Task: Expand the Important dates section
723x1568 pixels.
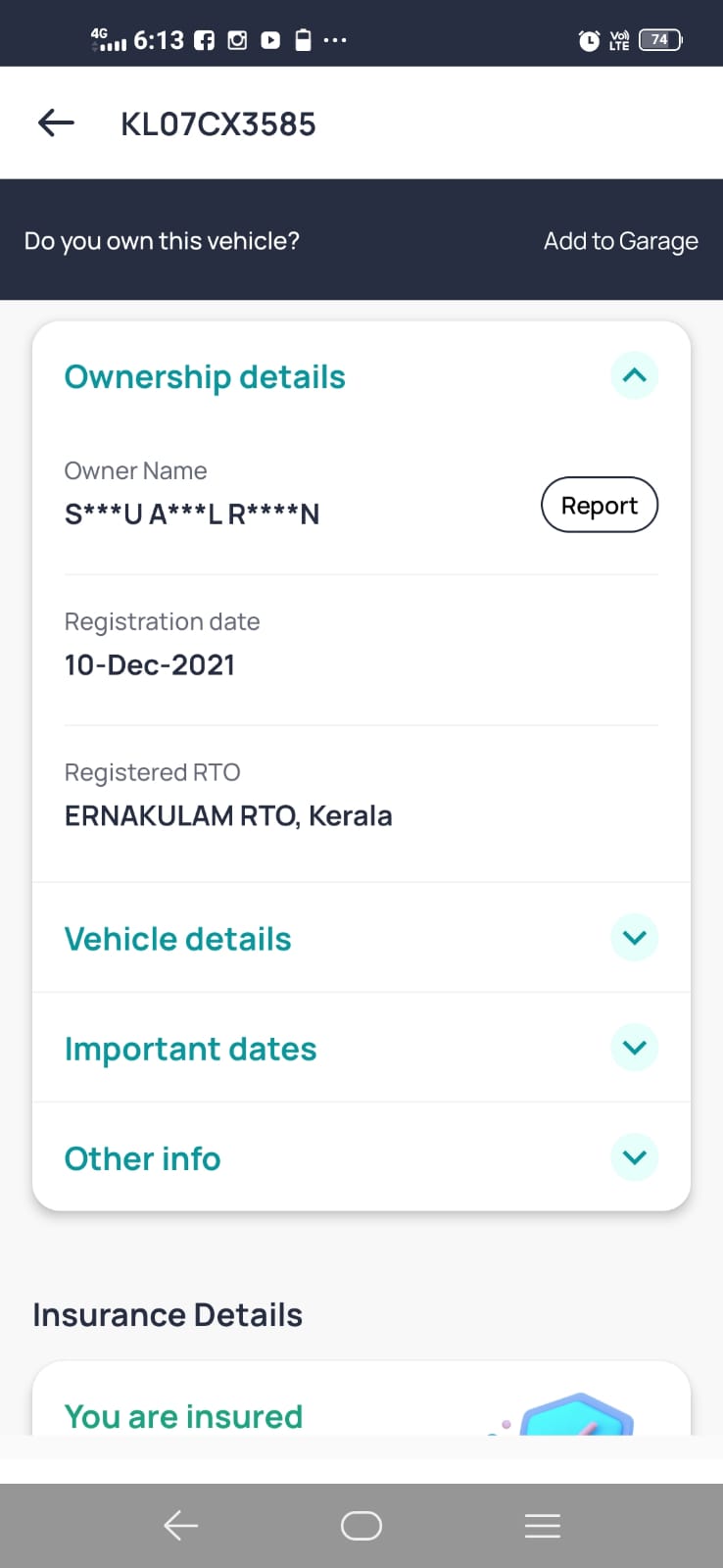Action: (x=634, y=1048)
